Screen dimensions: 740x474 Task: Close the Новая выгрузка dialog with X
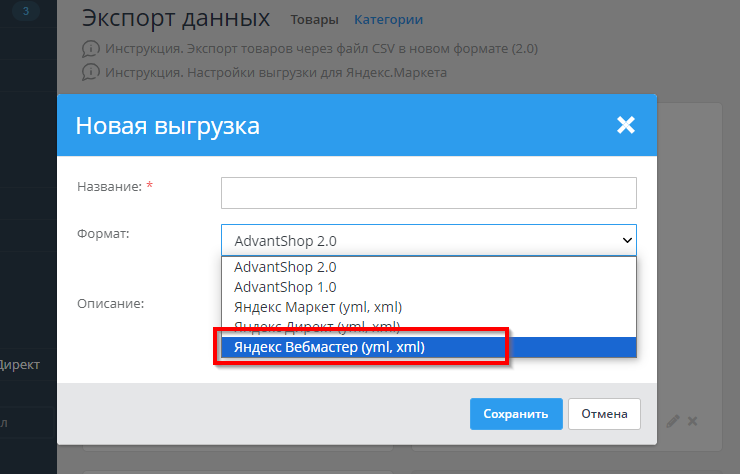[x=626, y=125]
